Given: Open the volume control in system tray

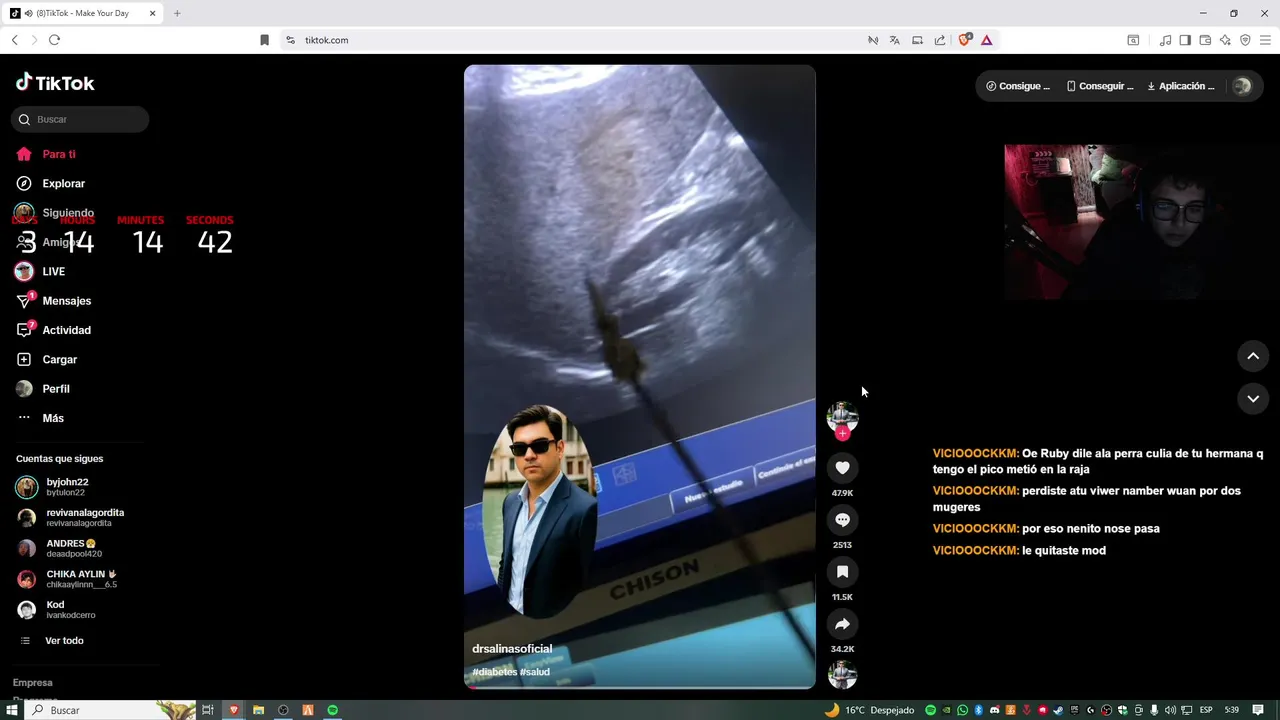Looking at the screenshot, I should (1170, 710).
